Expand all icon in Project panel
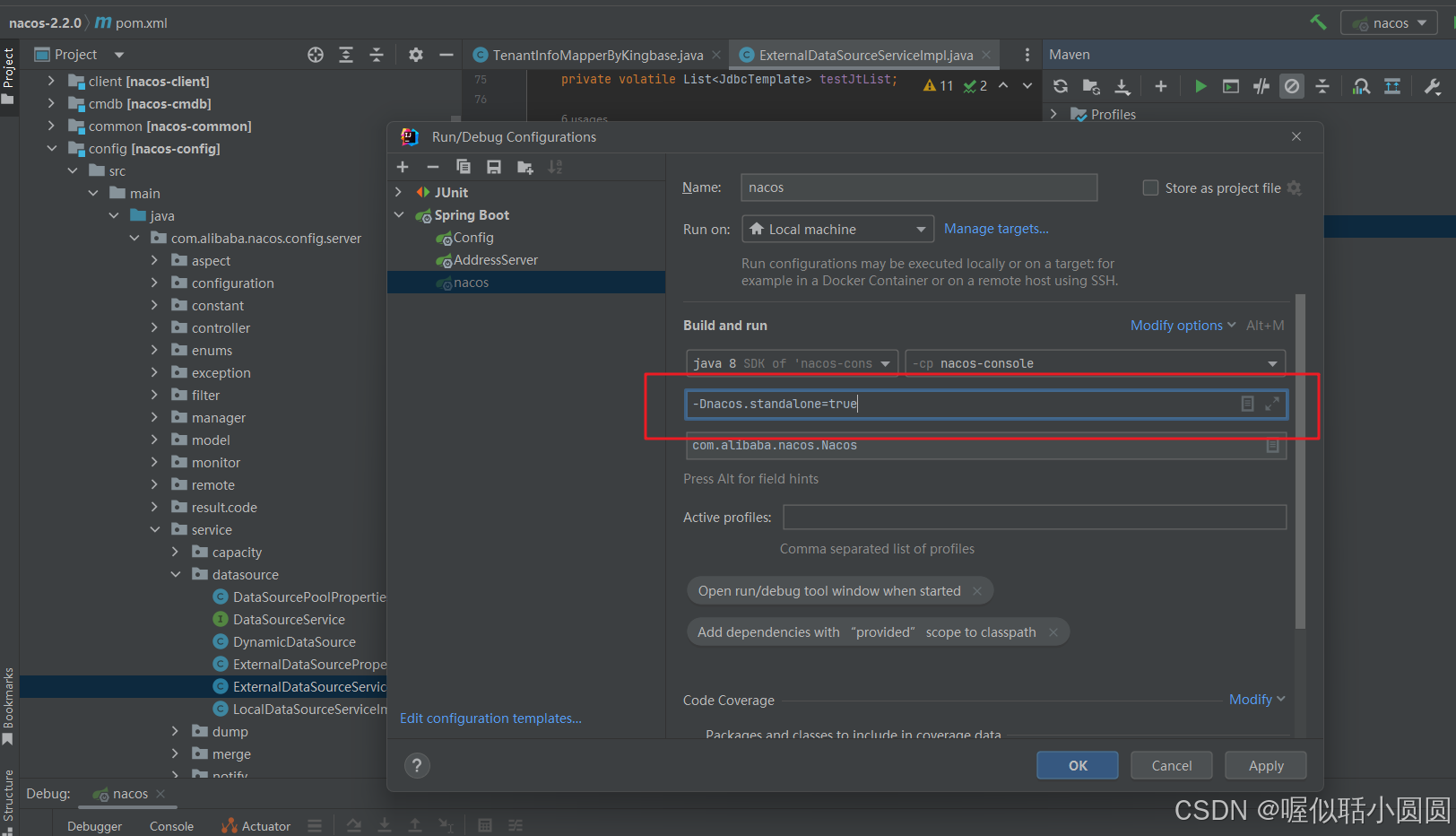Viewport: 1456px width, 836px height. click(x=346, y=55)
